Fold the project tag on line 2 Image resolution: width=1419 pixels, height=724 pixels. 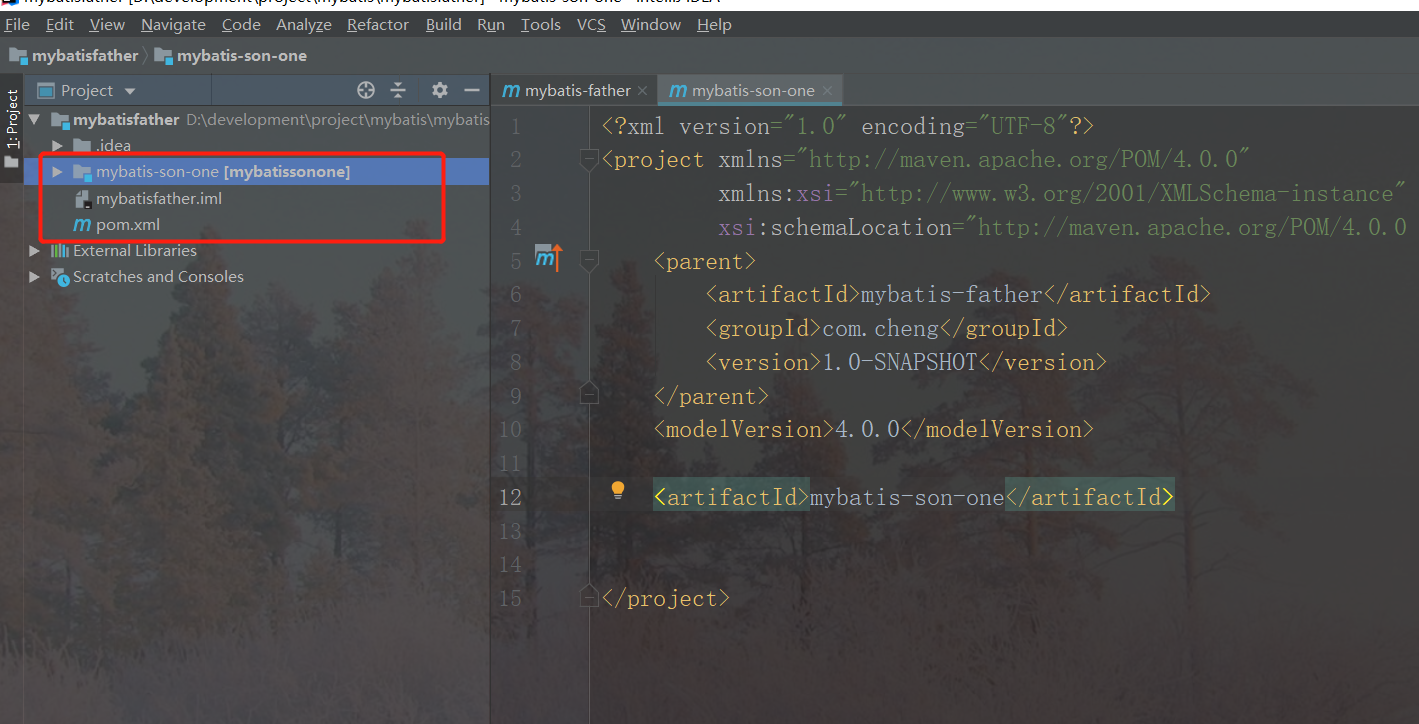point(589,159)
